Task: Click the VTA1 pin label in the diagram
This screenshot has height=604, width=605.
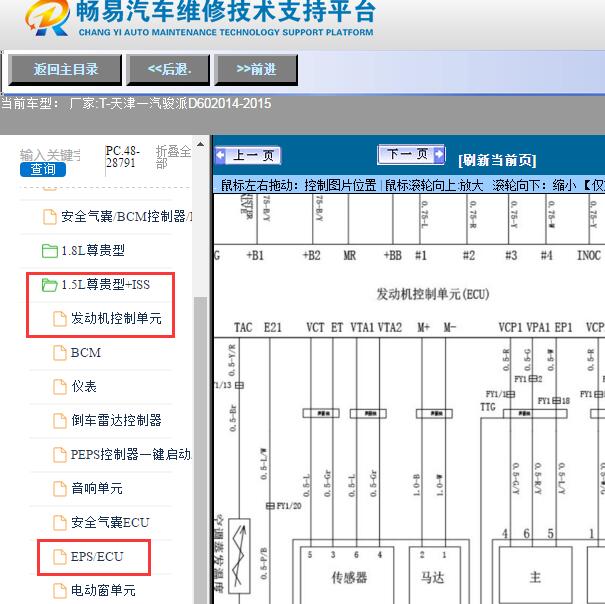Action: 362,328
